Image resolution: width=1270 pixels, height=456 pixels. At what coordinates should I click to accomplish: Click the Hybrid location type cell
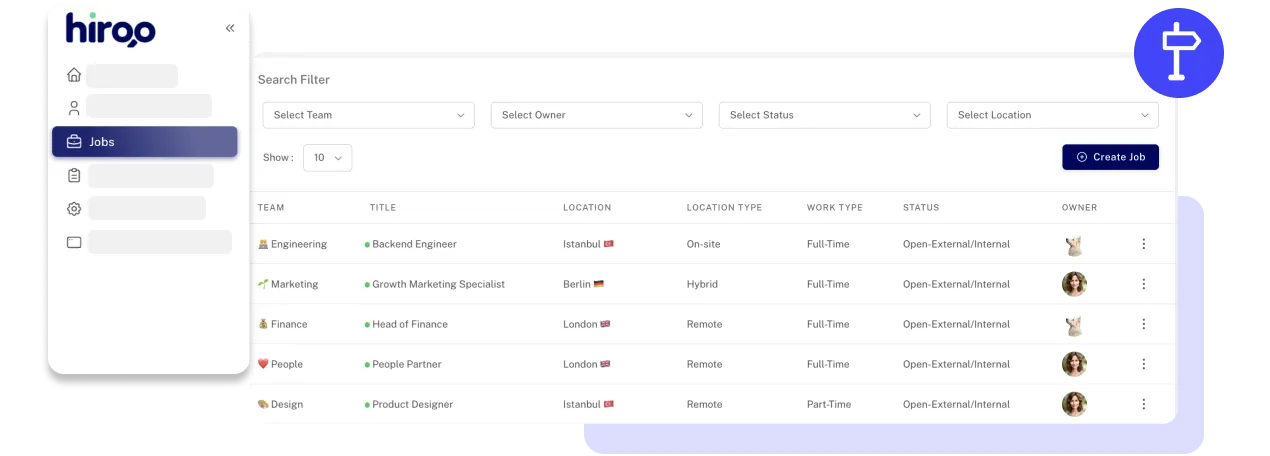(702, 284)
